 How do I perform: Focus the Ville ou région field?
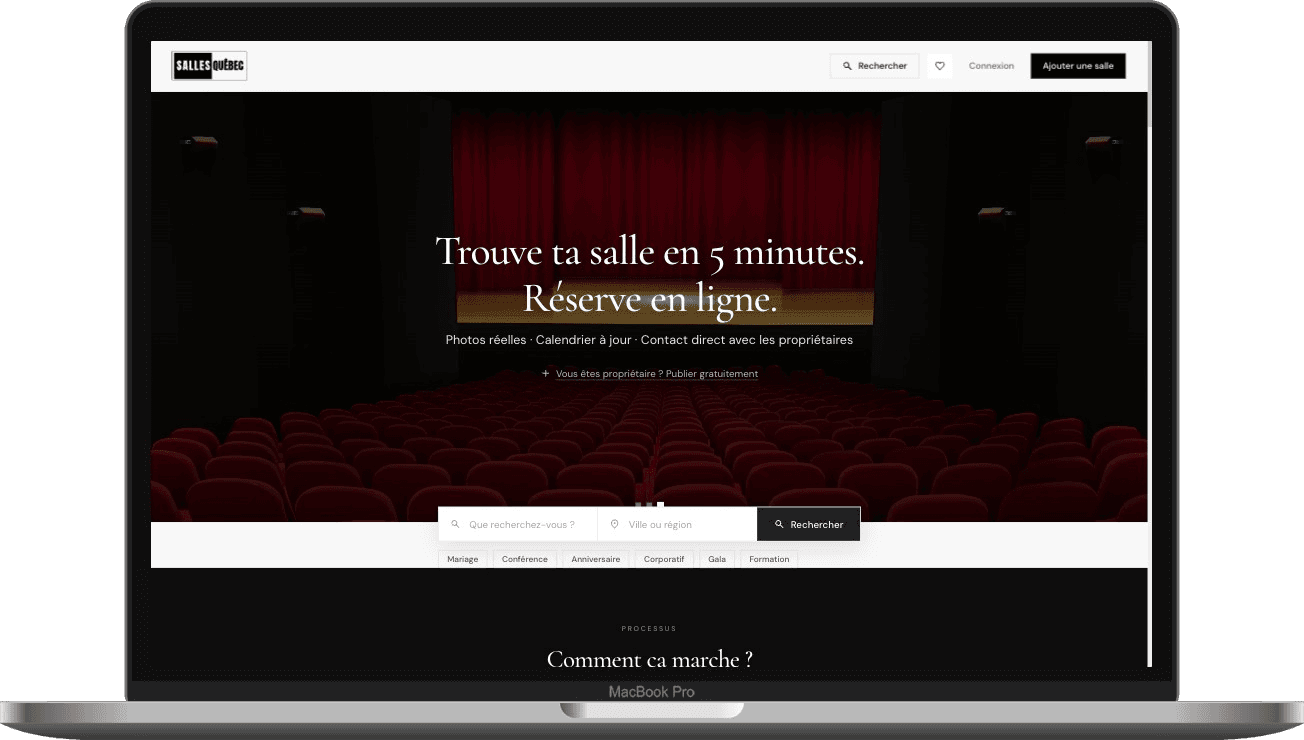coord(677,524)
